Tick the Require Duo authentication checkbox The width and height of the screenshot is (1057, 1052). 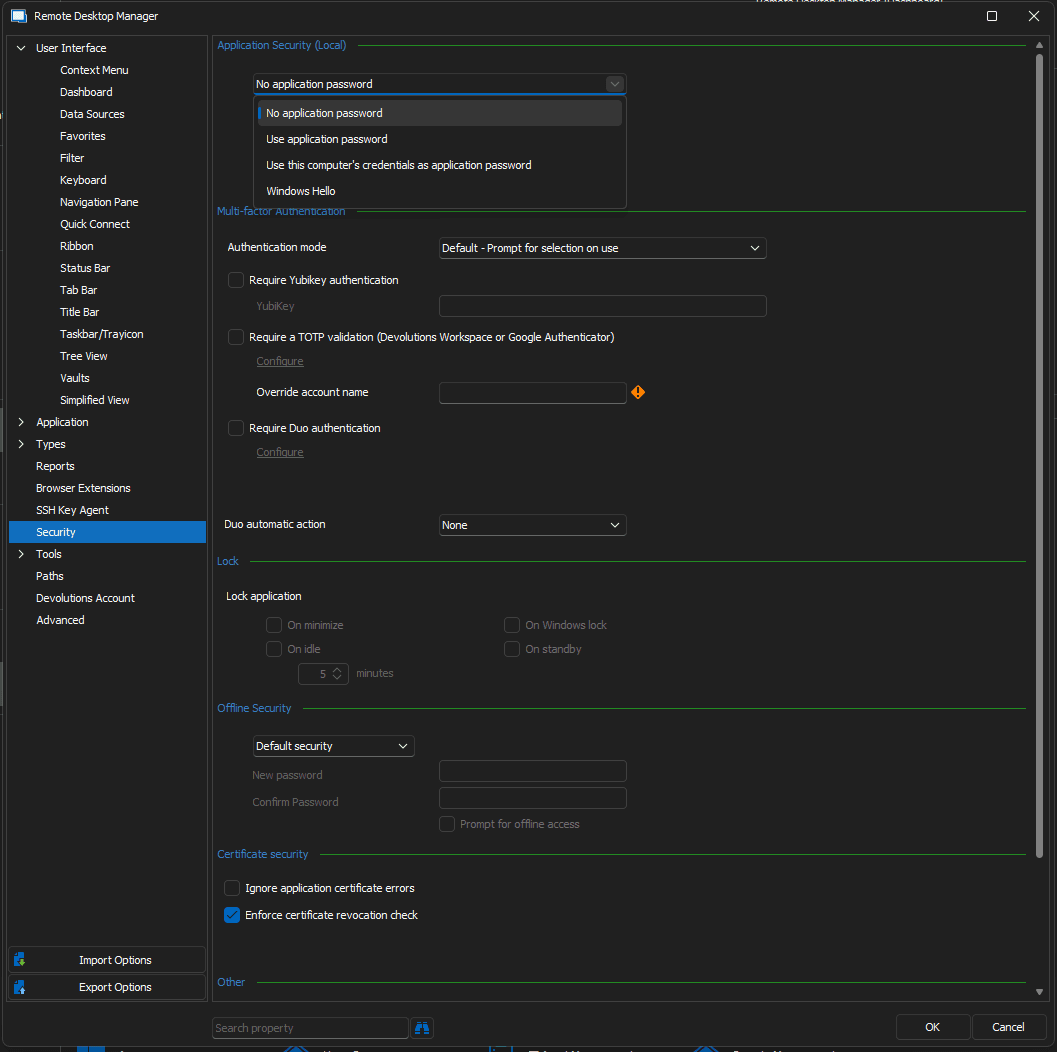tap(236, 428)
